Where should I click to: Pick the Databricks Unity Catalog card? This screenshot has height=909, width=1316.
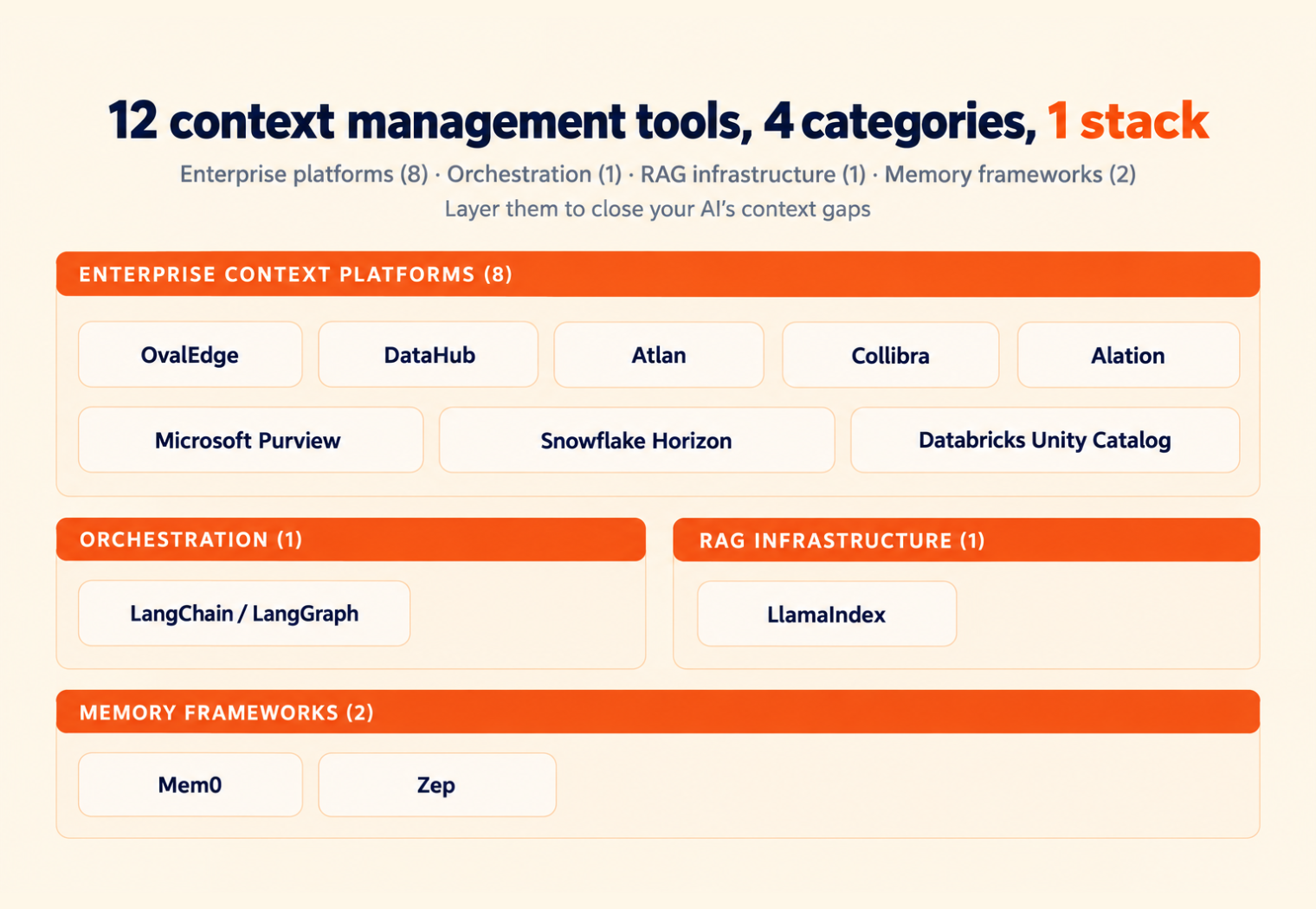1045,440
